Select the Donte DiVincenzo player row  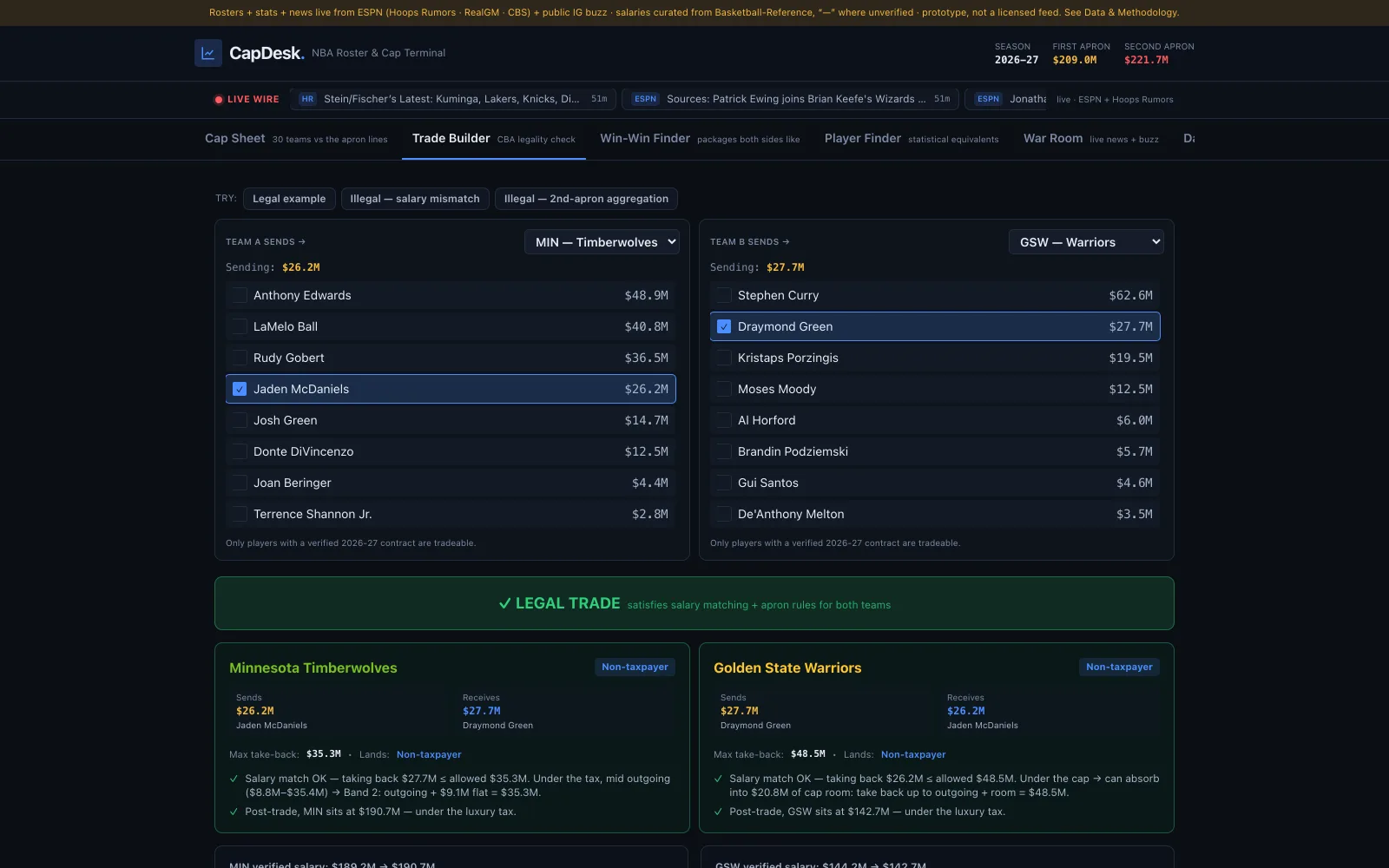pos(451,451)
